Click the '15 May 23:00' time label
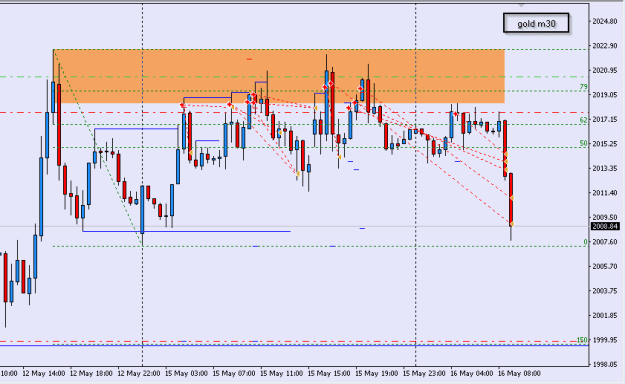625x384 pixels. pyautogui.click(x=424, y=374)
